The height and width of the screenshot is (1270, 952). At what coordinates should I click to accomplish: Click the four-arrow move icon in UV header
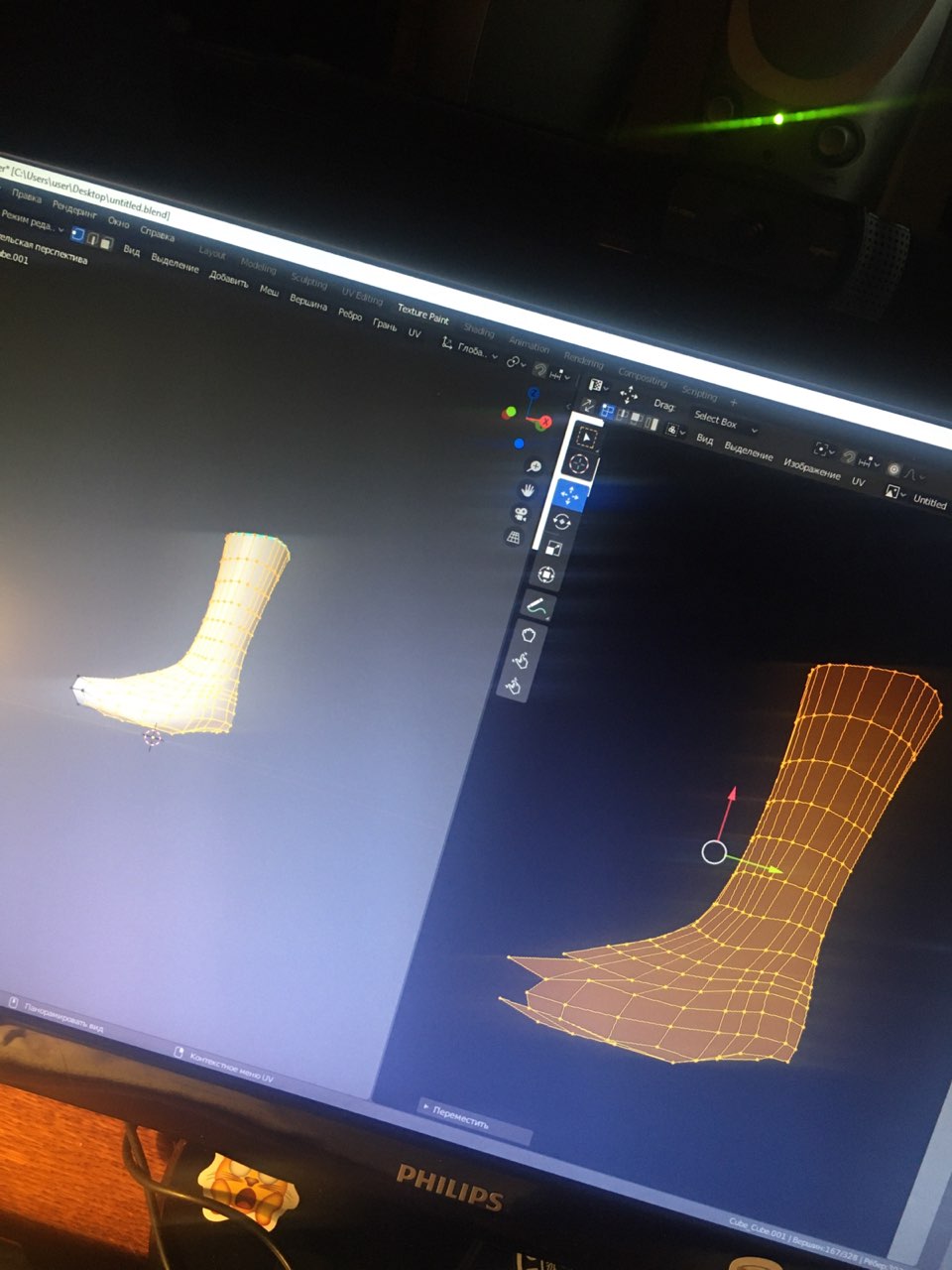point(629,395)
